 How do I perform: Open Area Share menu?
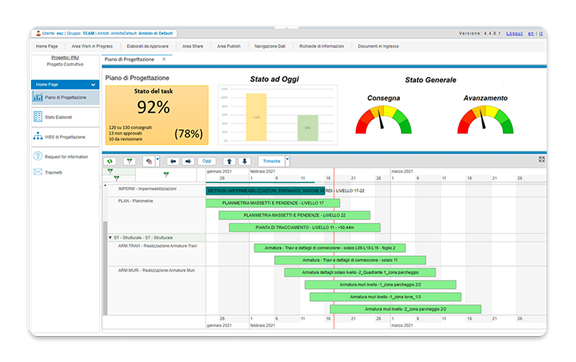[192, 46]
